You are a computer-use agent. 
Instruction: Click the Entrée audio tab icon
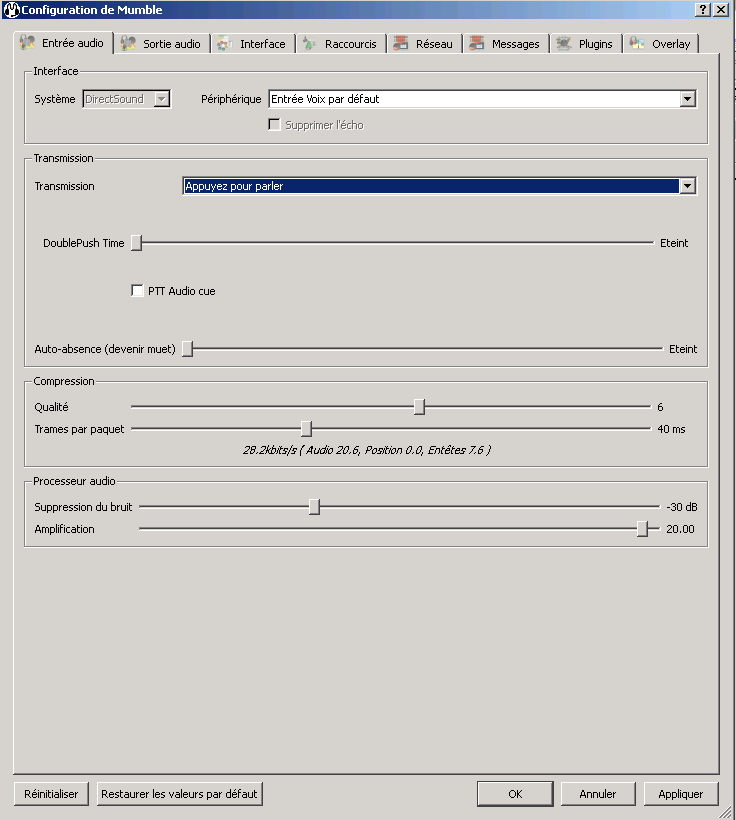click(27, 42)
